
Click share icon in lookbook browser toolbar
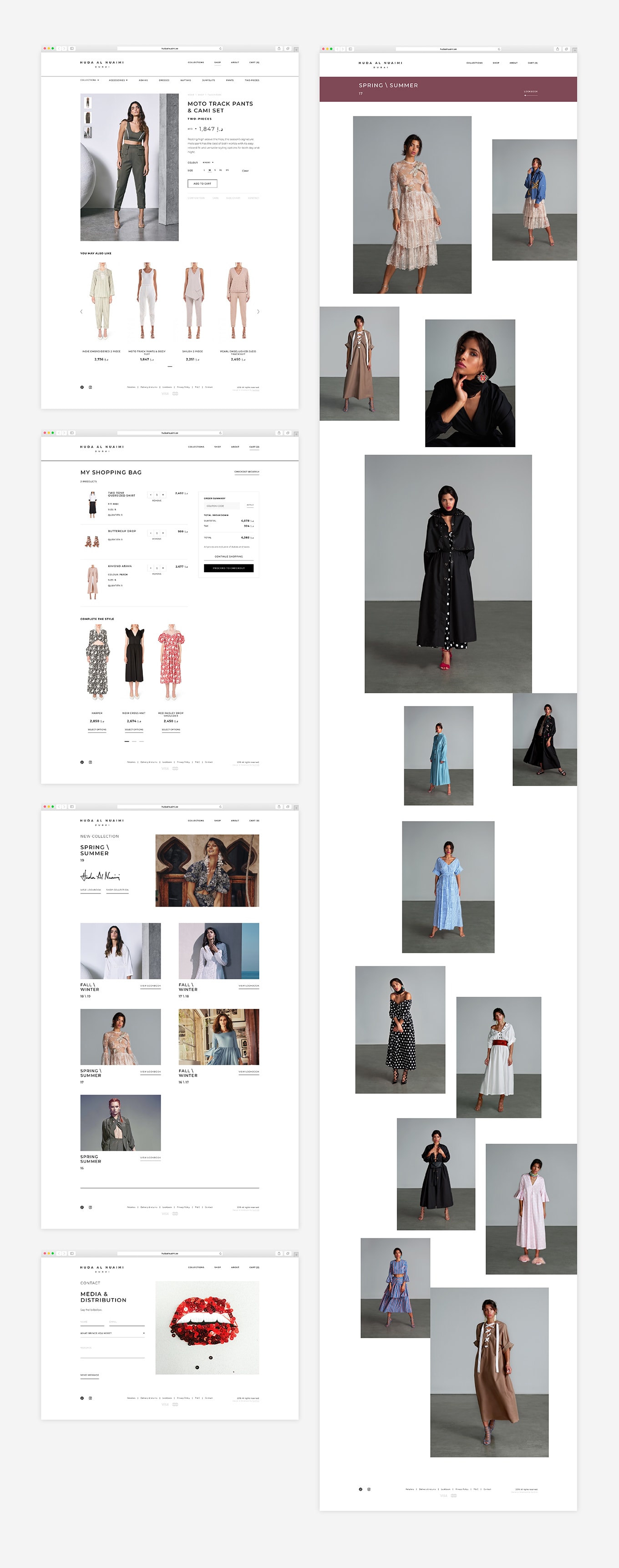tap(558, 49)
